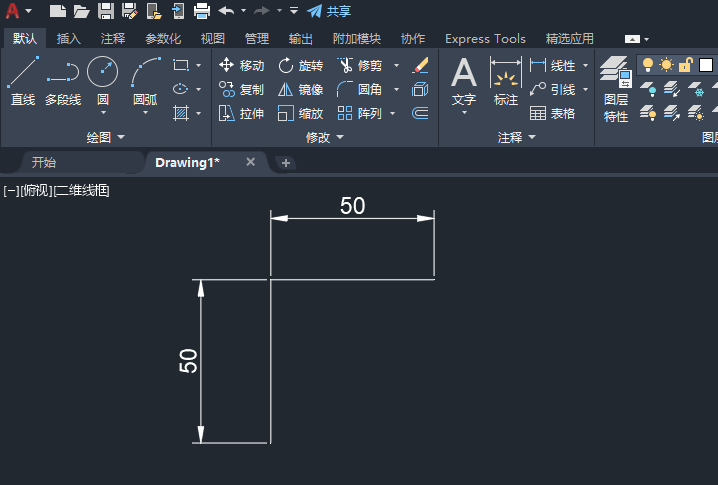Viewport: 718px width, 485px height.
Task: Activate the Trim (修剪) command
Action: click(360, 65)
